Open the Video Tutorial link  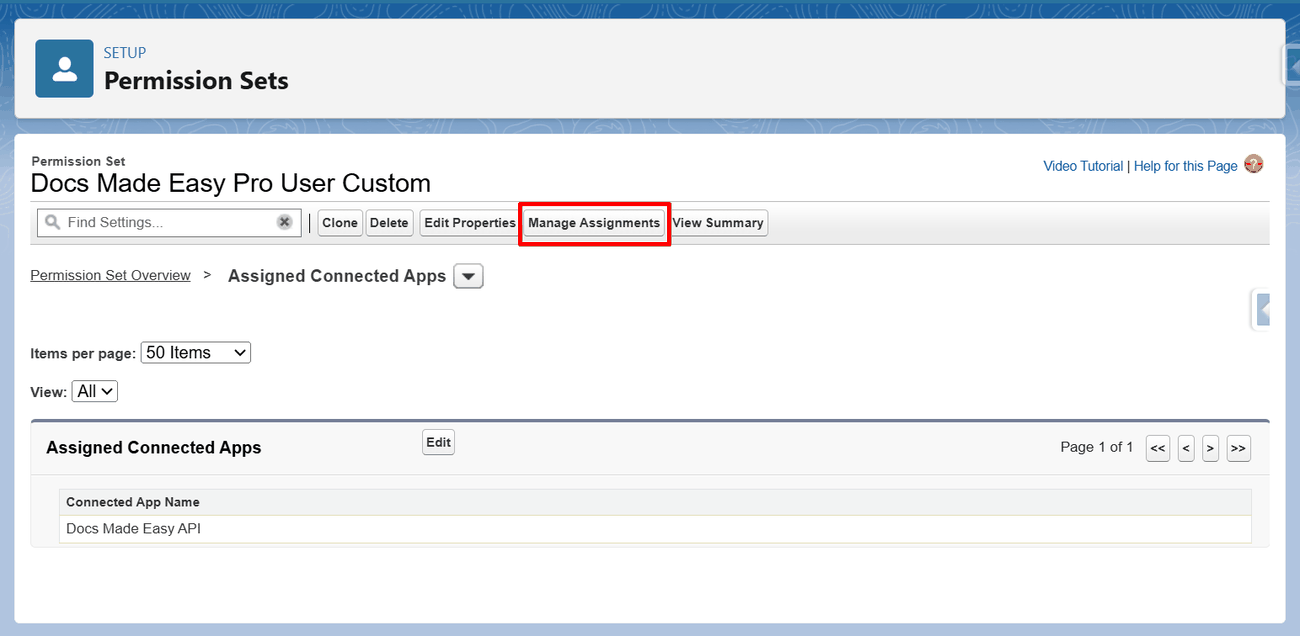pos(1083,166)
